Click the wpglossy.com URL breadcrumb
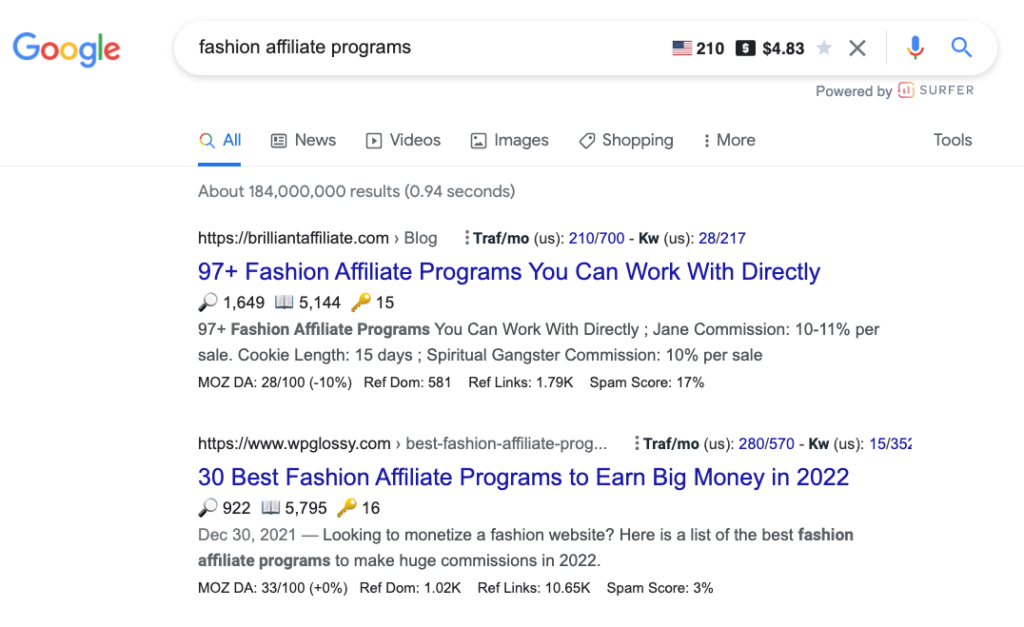The height and width of the screenshot is (627, 1024). click(x=402, y=444)
